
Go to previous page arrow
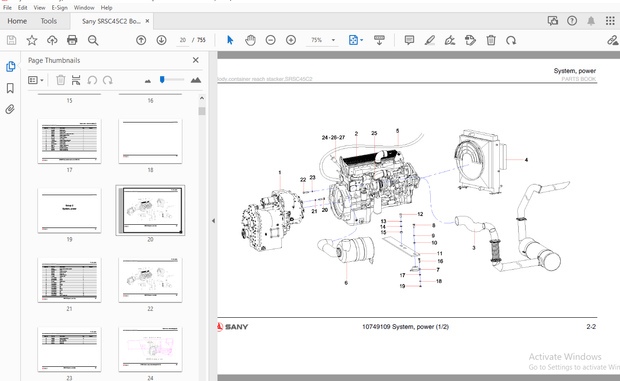click(141, 40)
